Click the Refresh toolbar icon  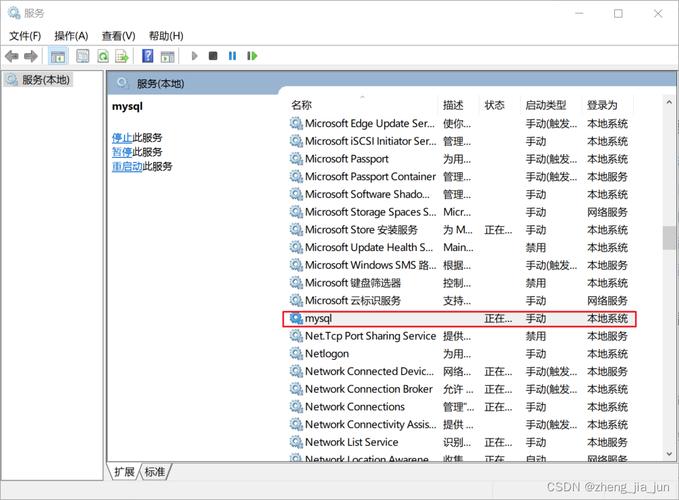(103, 56)
